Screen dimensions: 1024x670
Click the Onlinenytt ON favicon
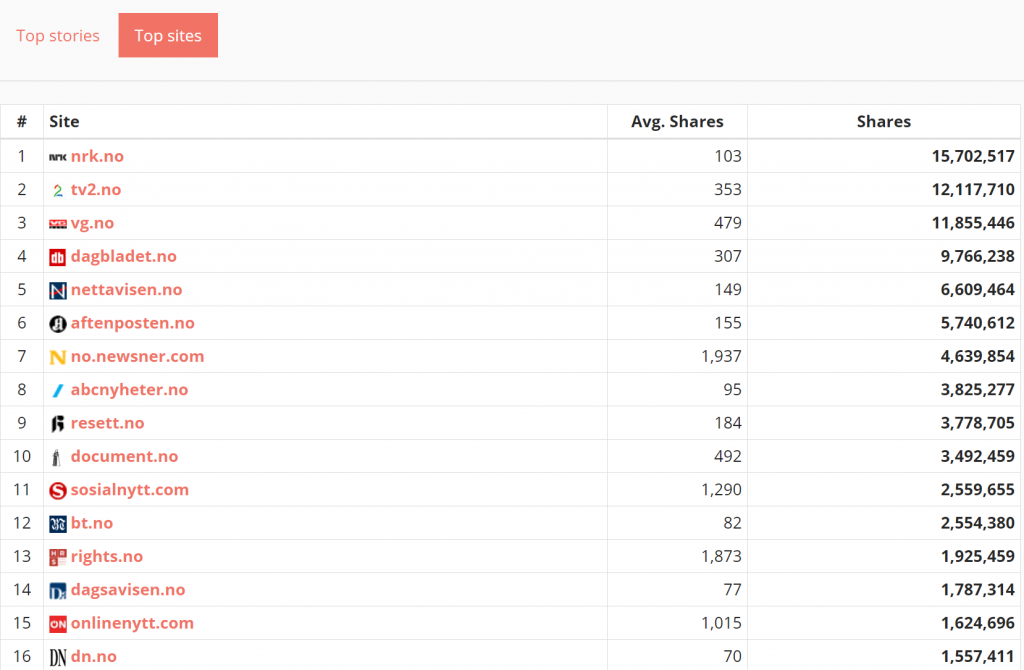(58, 624)
